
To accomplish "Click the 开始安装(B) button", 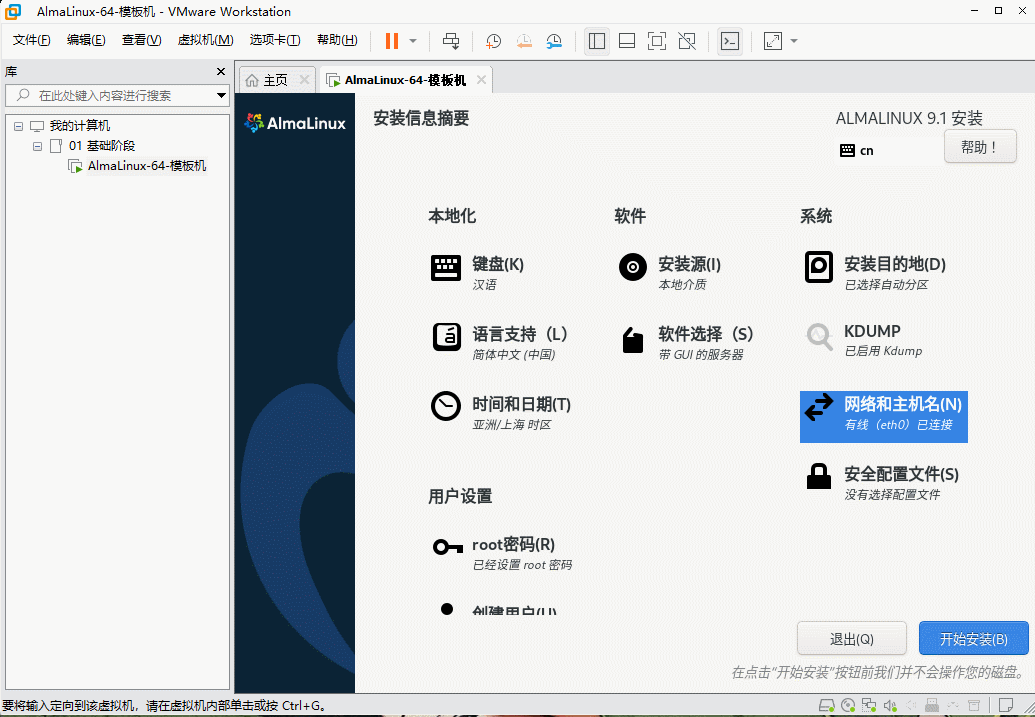I will tap(973, 639).
